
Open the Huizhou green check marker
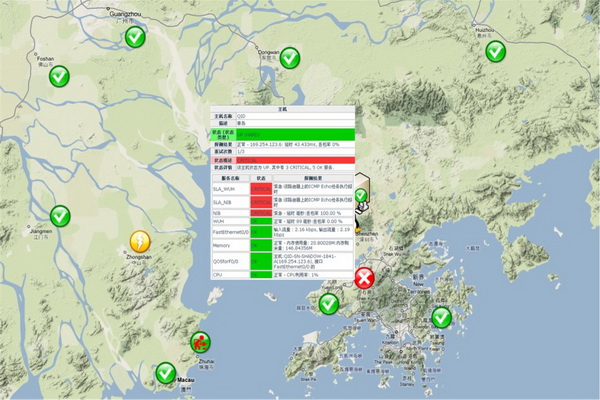pyautogui.click(x=495, y=50)
